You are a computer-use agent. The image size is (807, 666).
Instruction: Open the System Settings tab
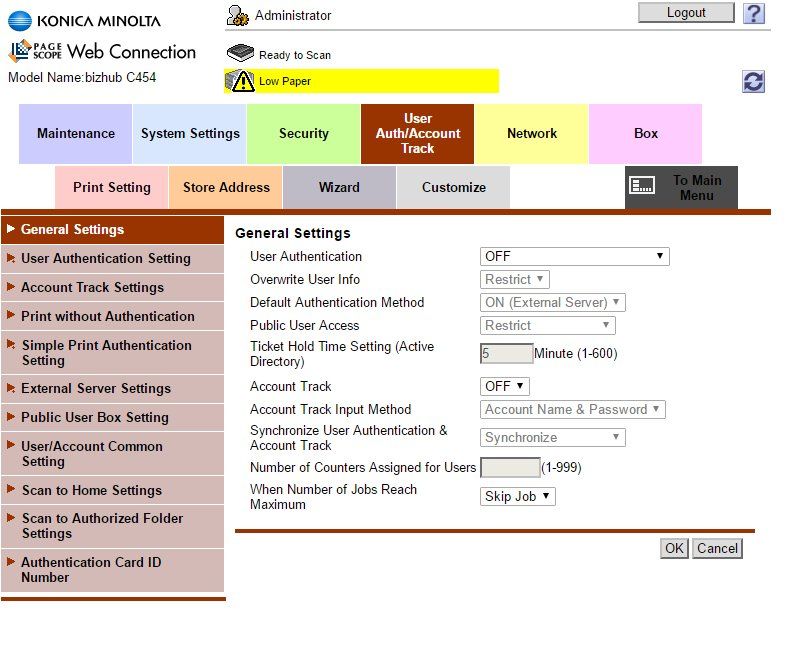(190, 133)
